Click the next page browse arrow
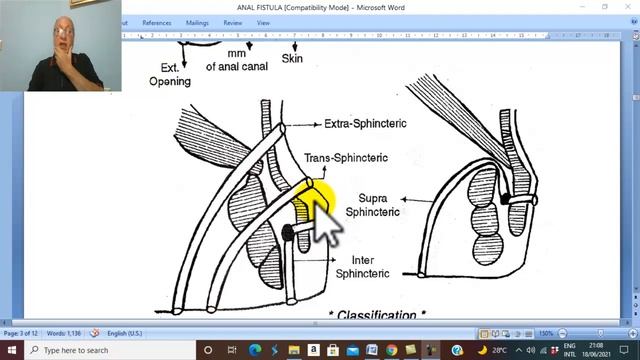Screen dimensions: 640x360 point(636,313)
